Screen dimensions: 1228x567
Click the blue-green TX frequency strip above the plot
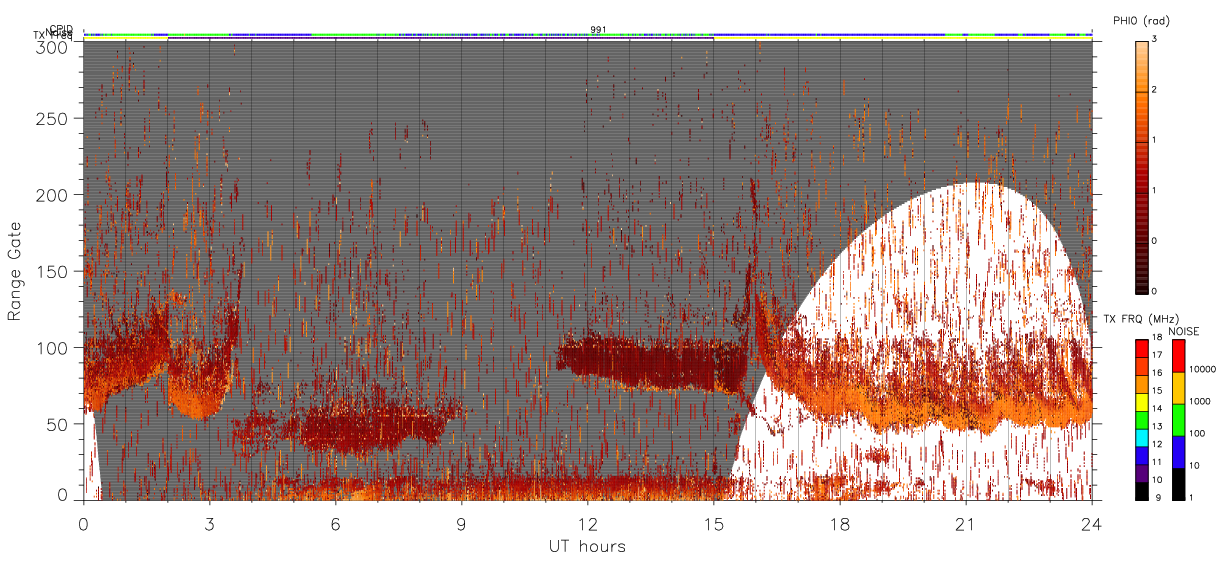coord(588,35)
